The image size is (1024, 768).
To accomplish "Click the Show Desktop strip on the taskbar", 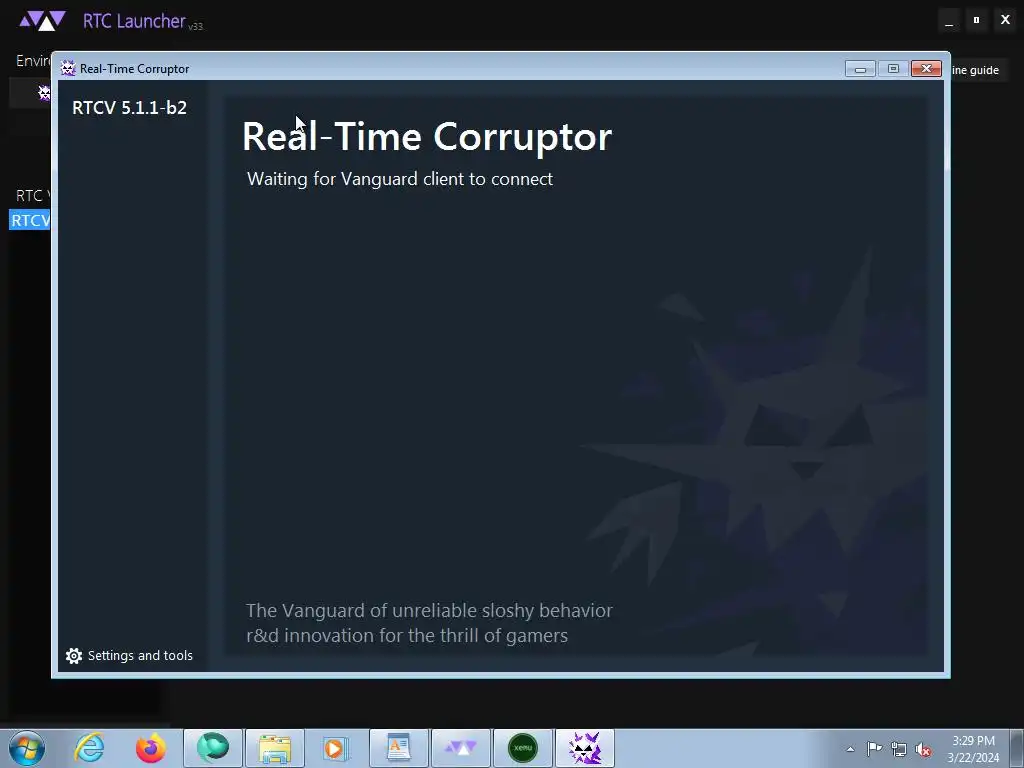I will [1017, 748].
